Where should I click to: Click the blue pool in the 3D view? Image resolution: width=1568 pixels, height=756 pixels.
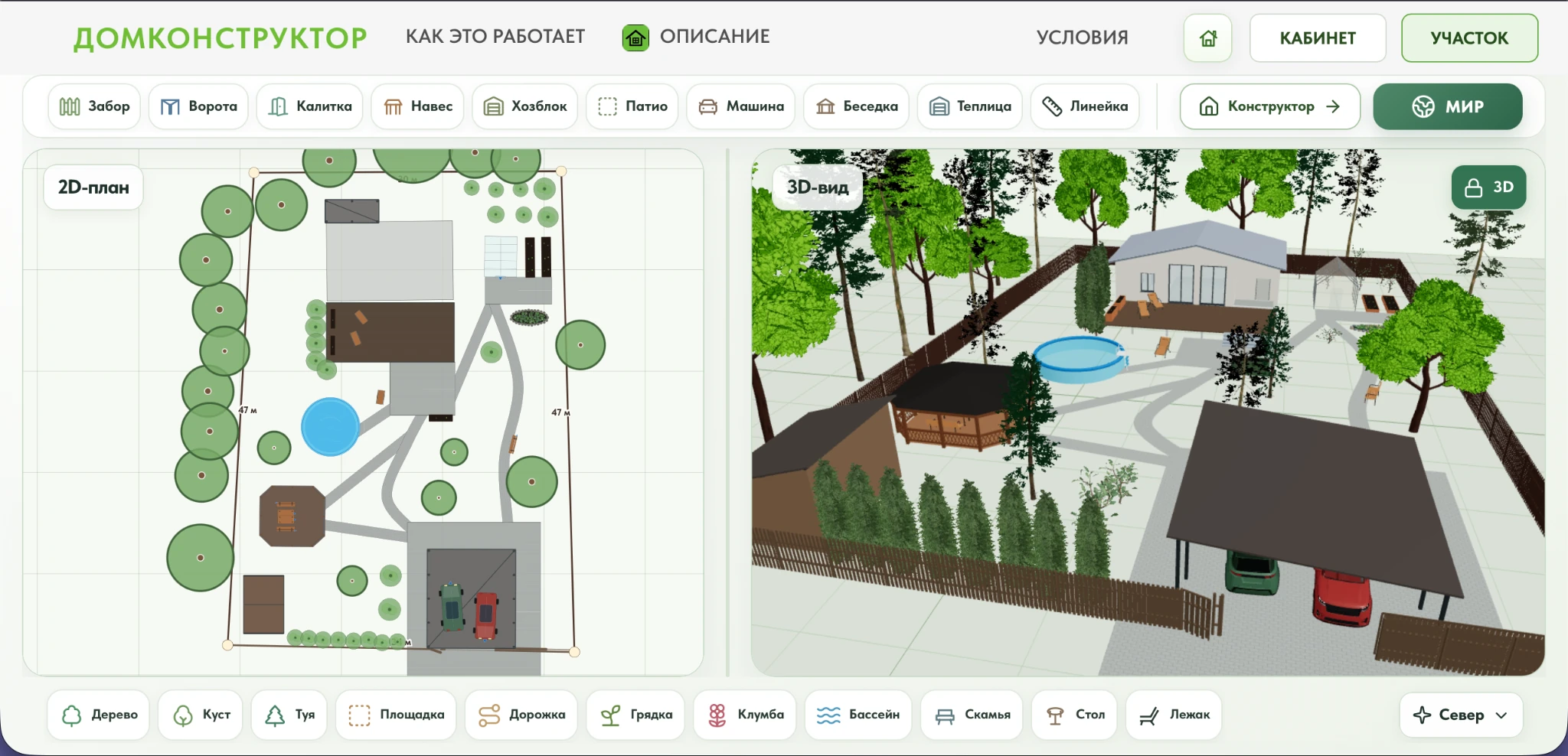coord(1080,358)
